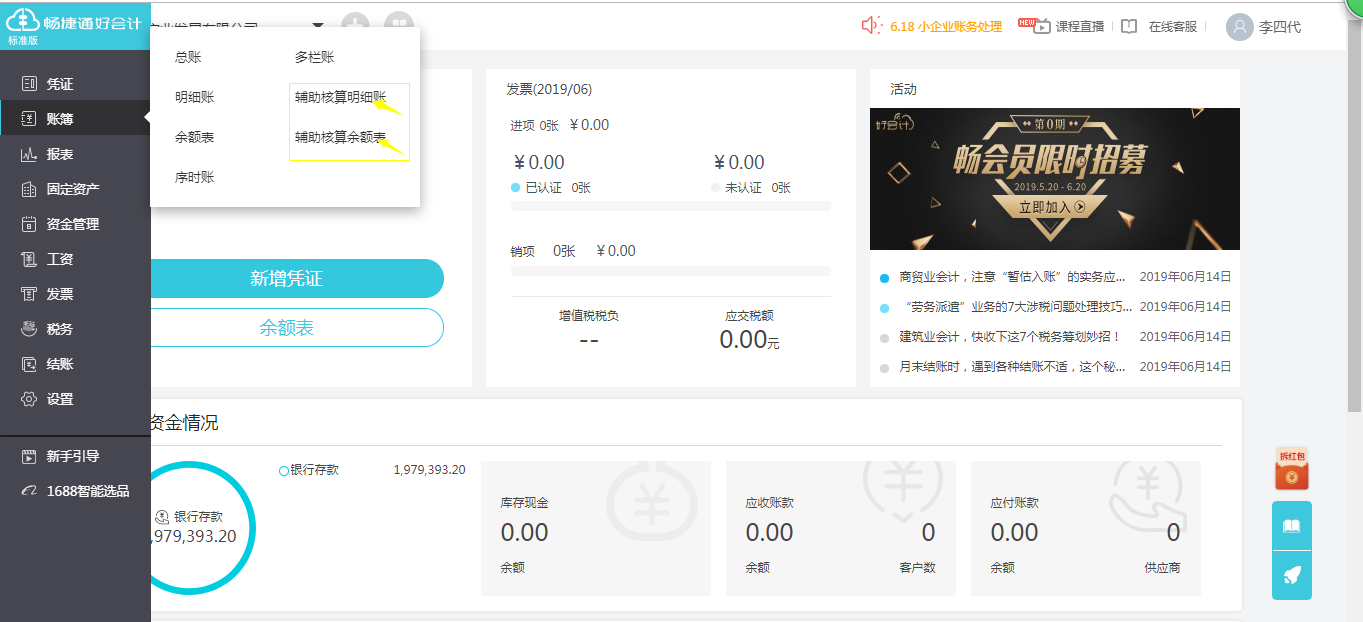Click the 新手引导 guide icon
The width and height of the screenshot is (1363, 622).
29,456
